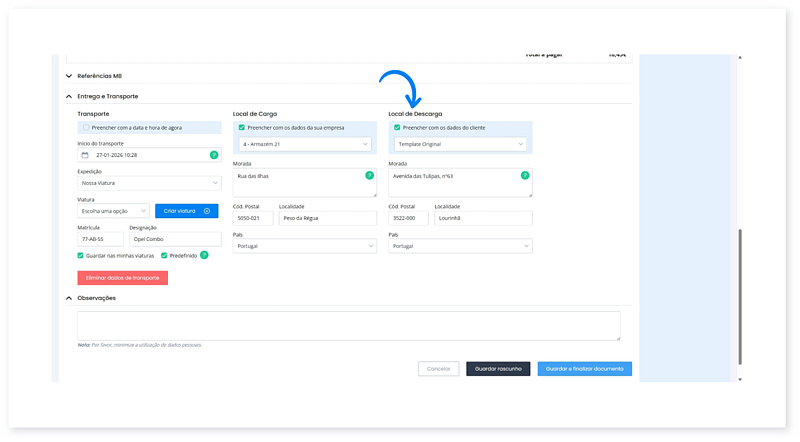Click the Guardar rascunho button
The height and width of the screenshot is (442, 800).
click(497, 368)
